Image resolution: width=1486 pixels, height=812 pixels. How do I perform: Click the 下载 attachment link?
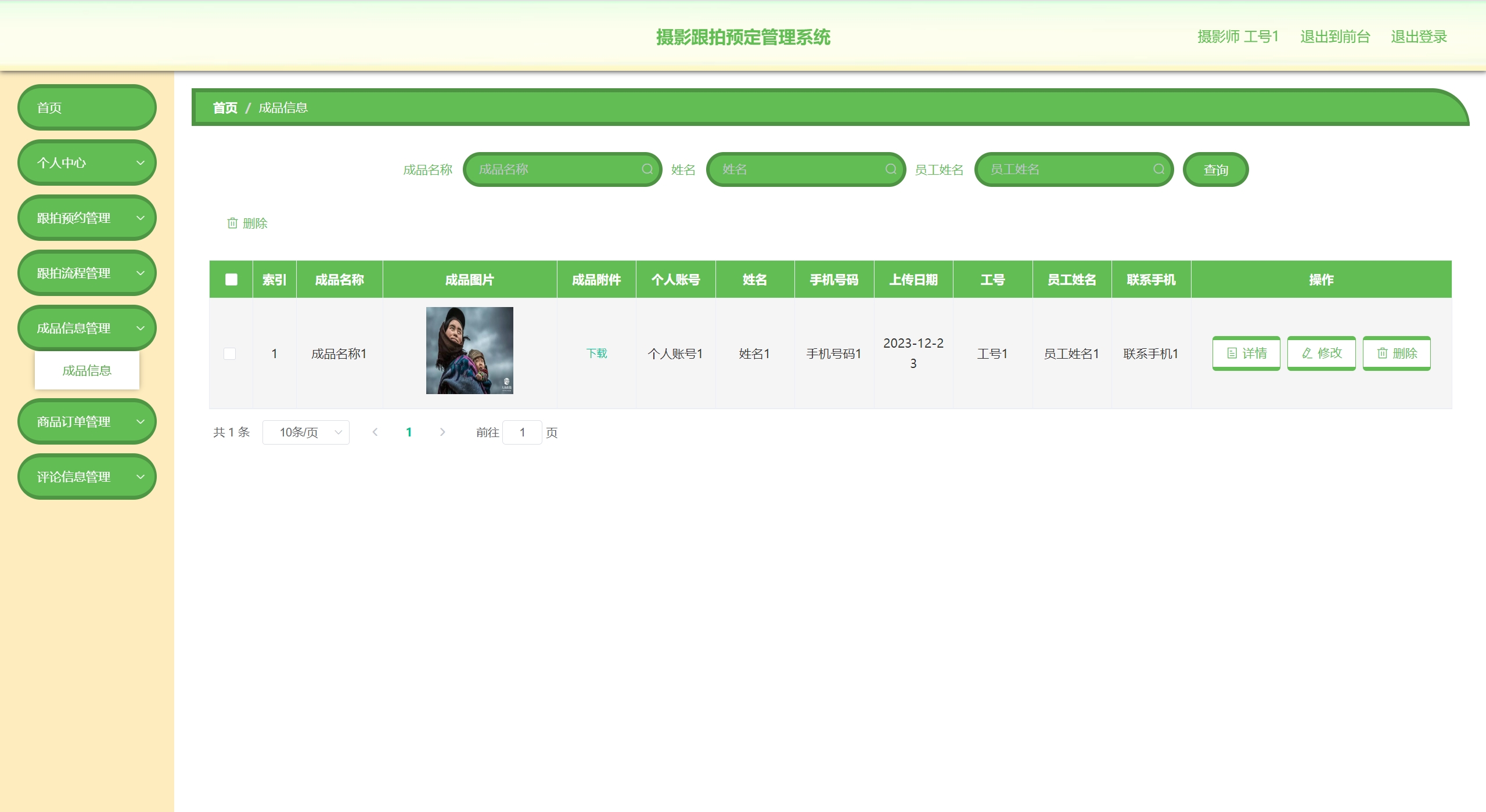(x=596, y=353)
